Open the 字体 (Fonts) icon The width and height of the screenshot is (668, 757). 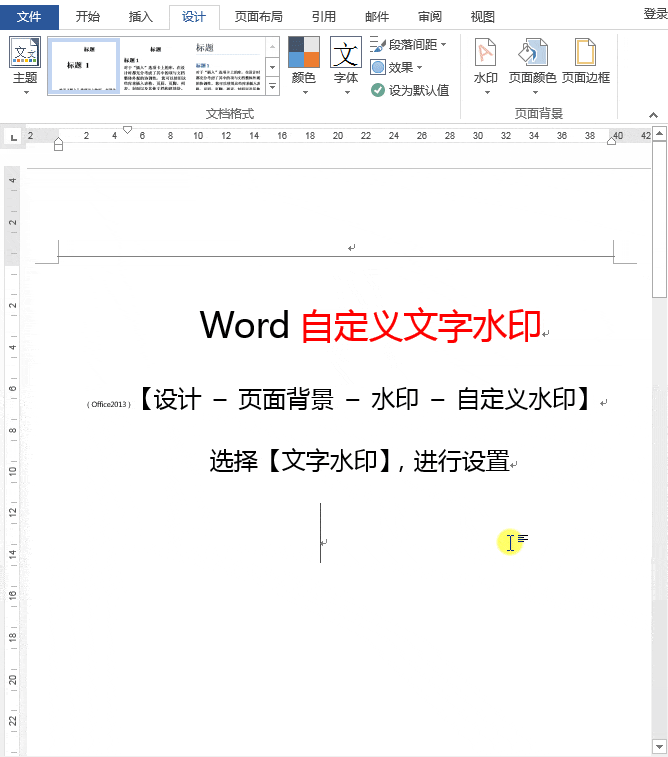pyautogui.click(x=346, y=52)
